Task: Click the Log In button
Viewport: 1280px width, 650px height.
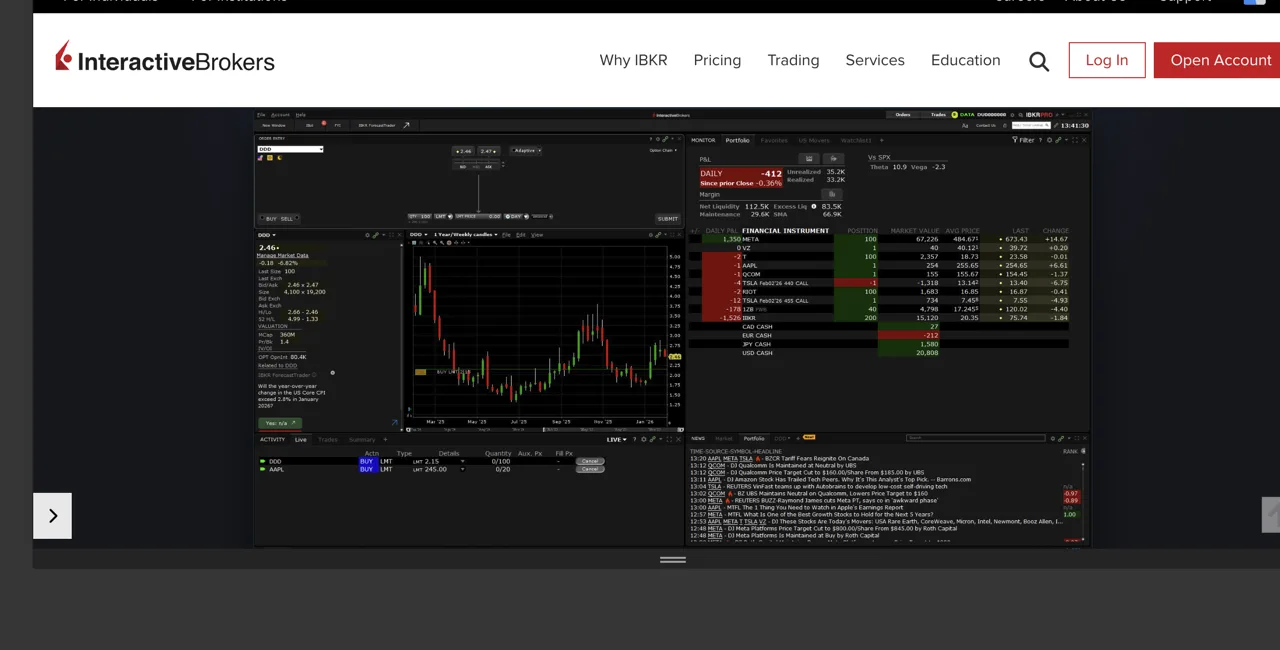Action: click(x=1107, y=60)
